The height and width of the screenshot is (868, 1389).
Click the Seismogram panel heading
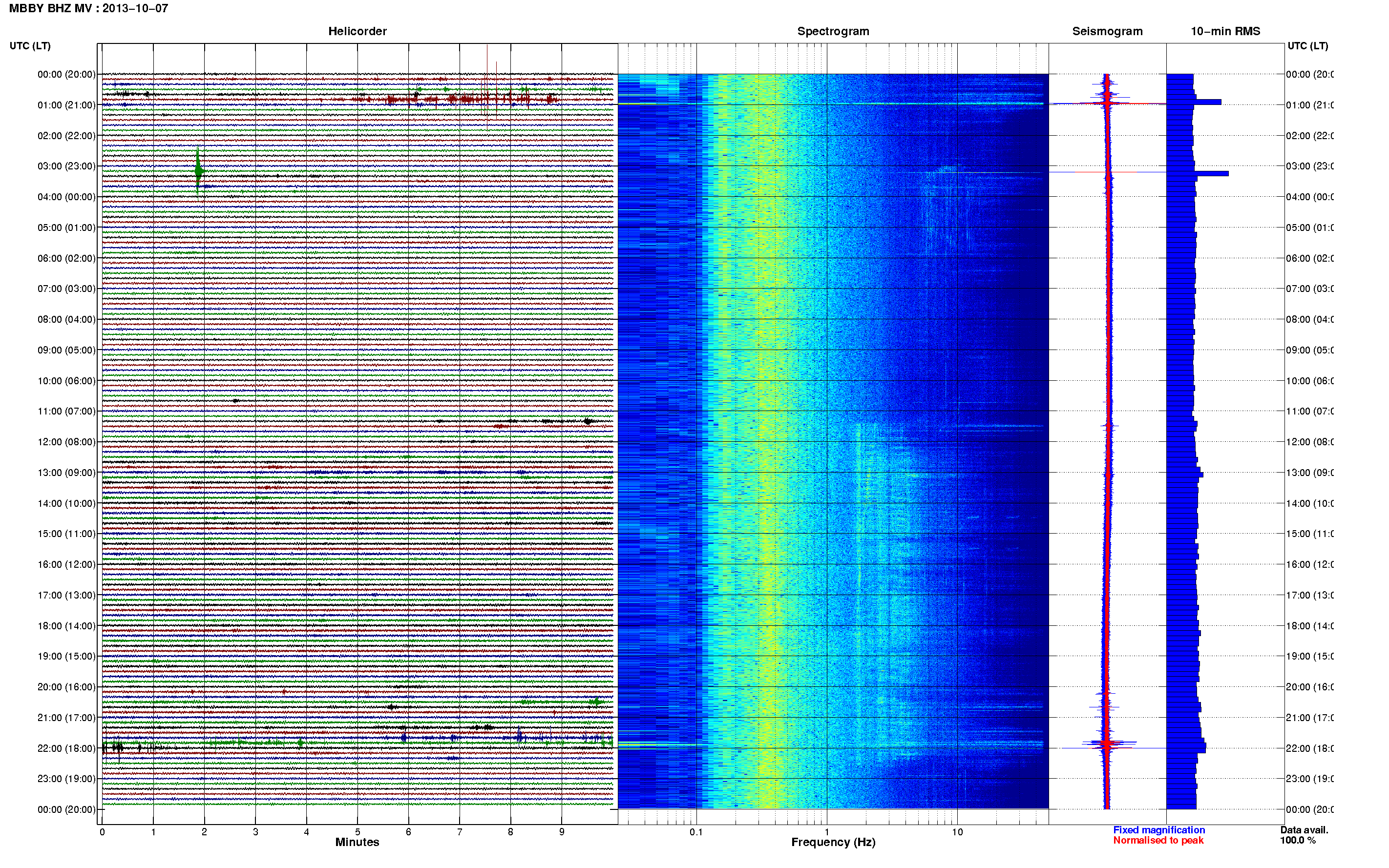point(1107,32)
